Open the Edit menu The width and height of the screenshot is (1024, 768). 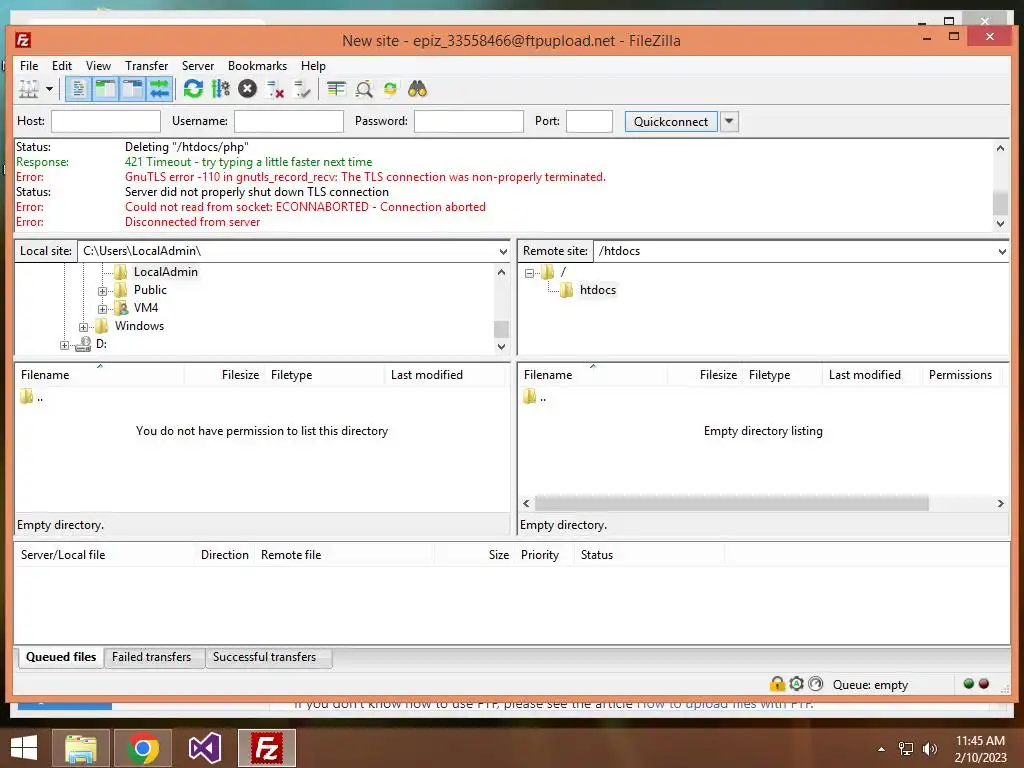[62, 65]
